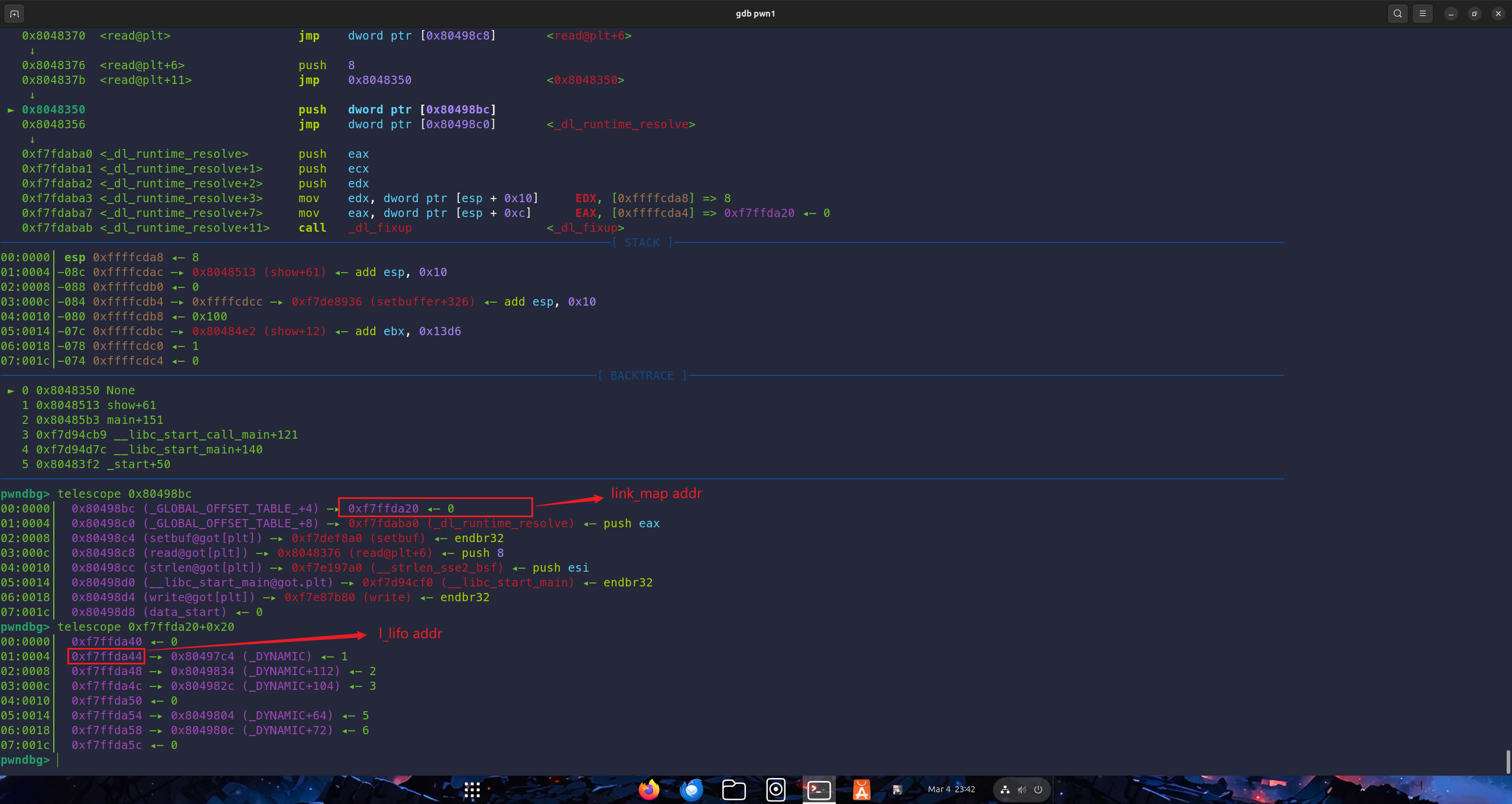
Task: Click '<read@plt+6>' label at top right
Action: point(589,36)
